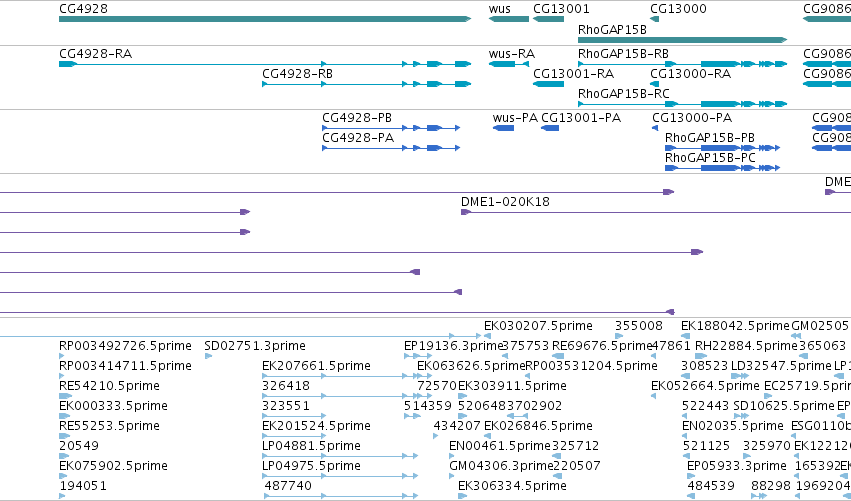Open EST RE69676.5prime

pos(602,346)
